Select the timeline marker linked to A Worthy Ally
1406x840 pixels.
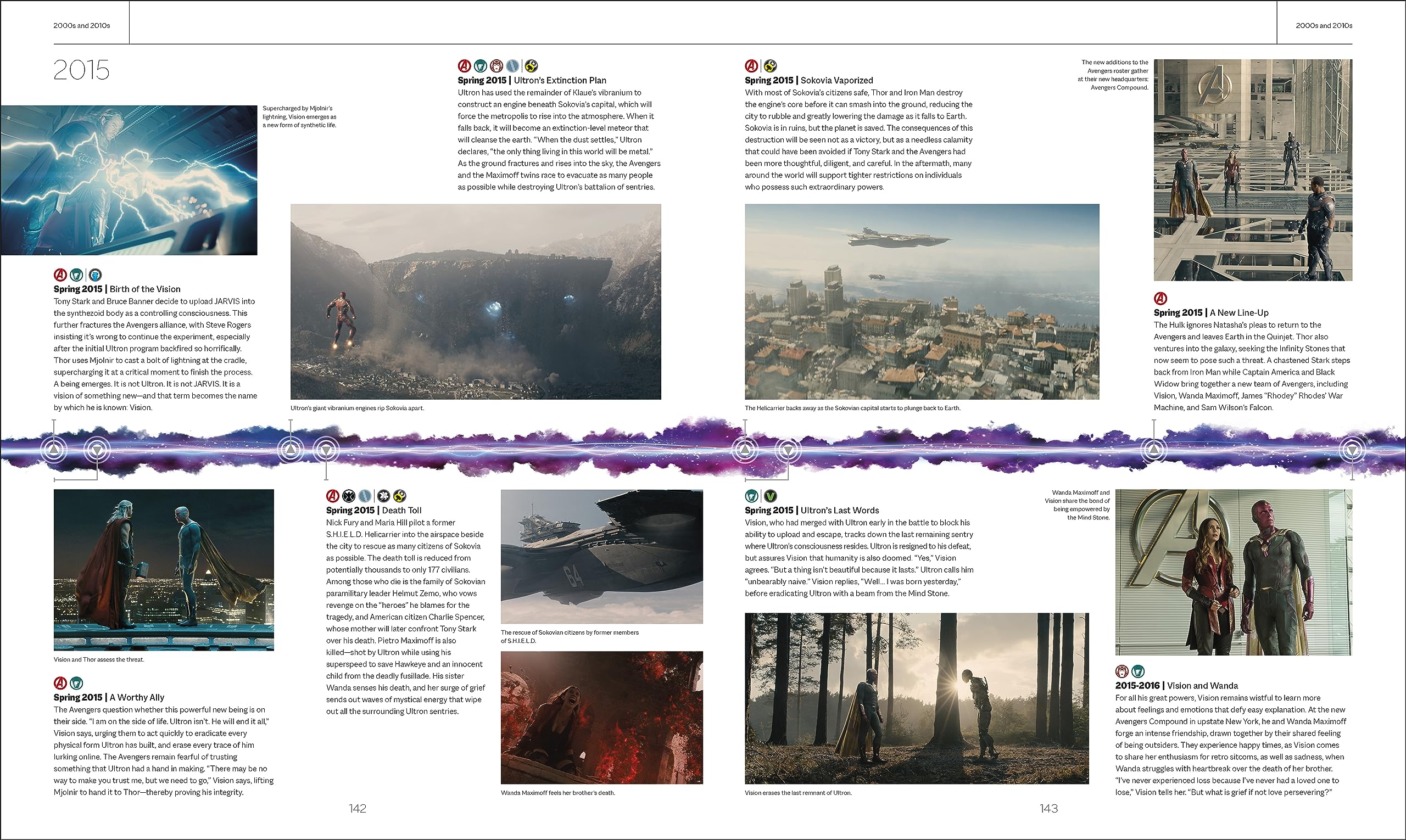point(97,451)
